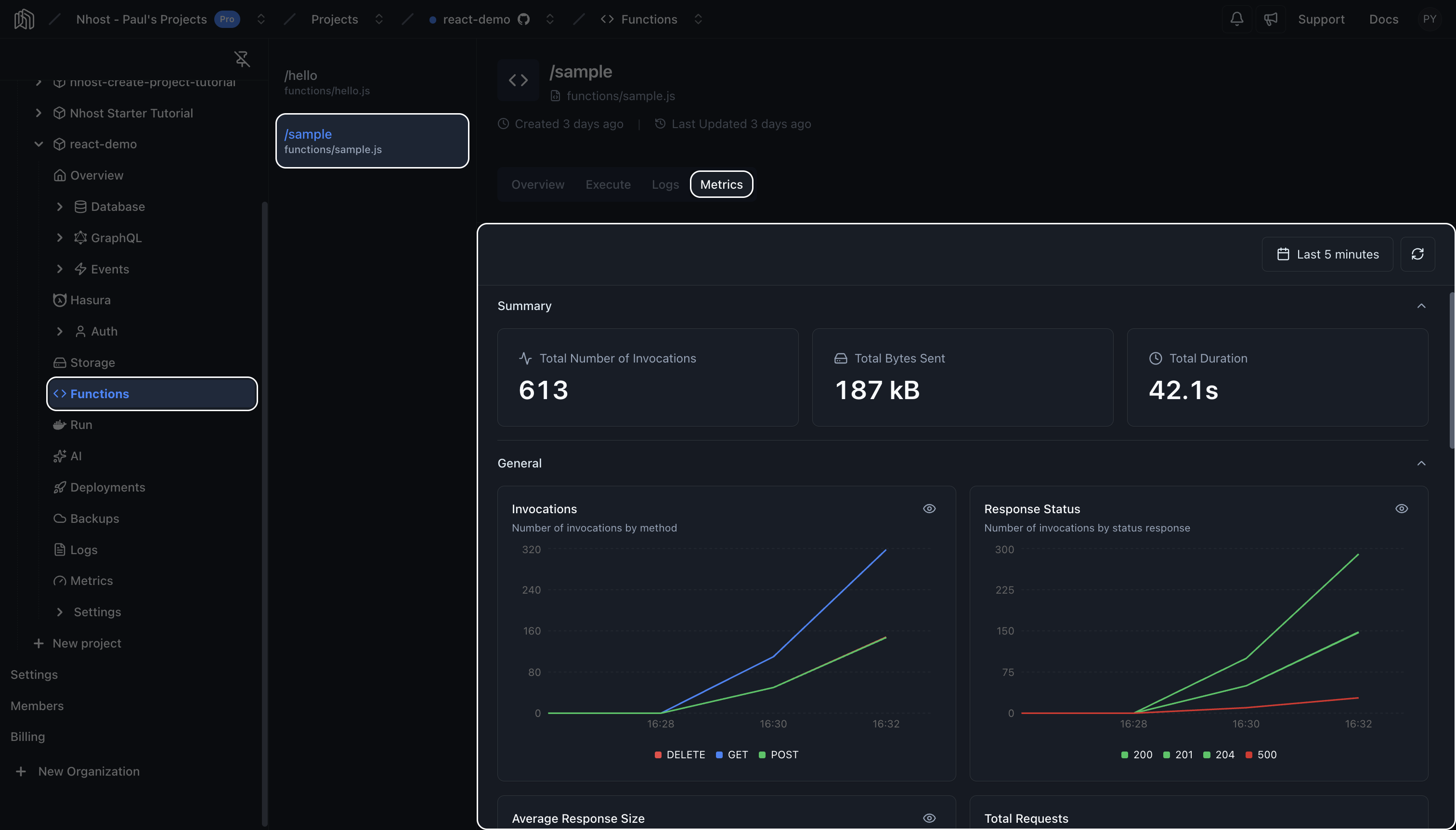Collapse the General section chevron
The height and width of the screenshot is (830, 1456).
click(1421, 464)
